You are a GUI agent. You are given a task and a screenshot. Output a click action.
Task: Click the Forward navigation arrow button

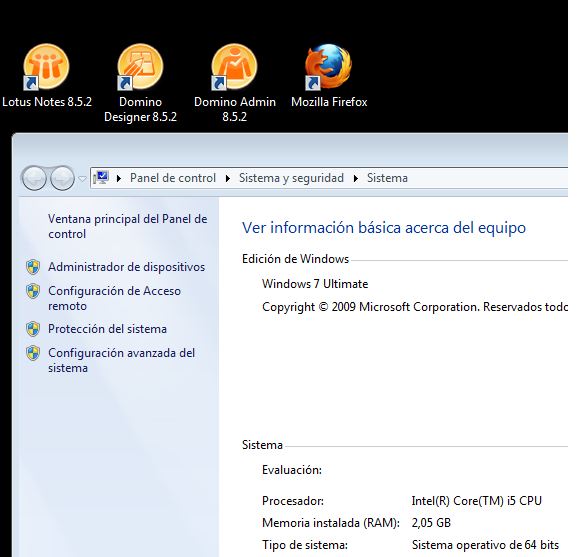(62, 178)
